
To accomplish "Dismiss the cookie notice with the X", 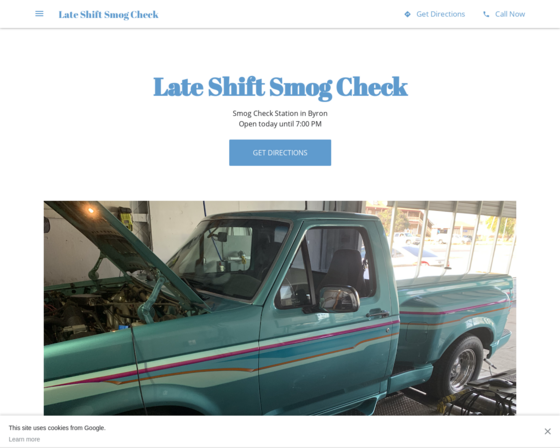I will (548, 431).
